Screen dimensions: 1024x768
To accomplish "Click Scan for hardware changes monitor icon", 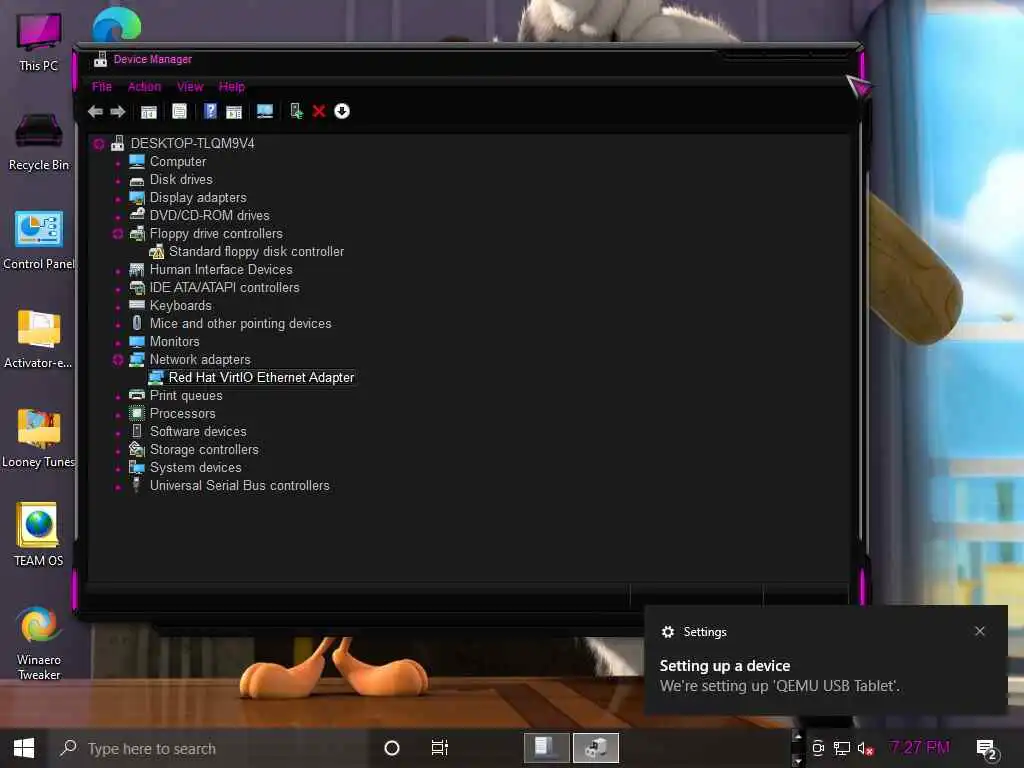I will (265, 112).
